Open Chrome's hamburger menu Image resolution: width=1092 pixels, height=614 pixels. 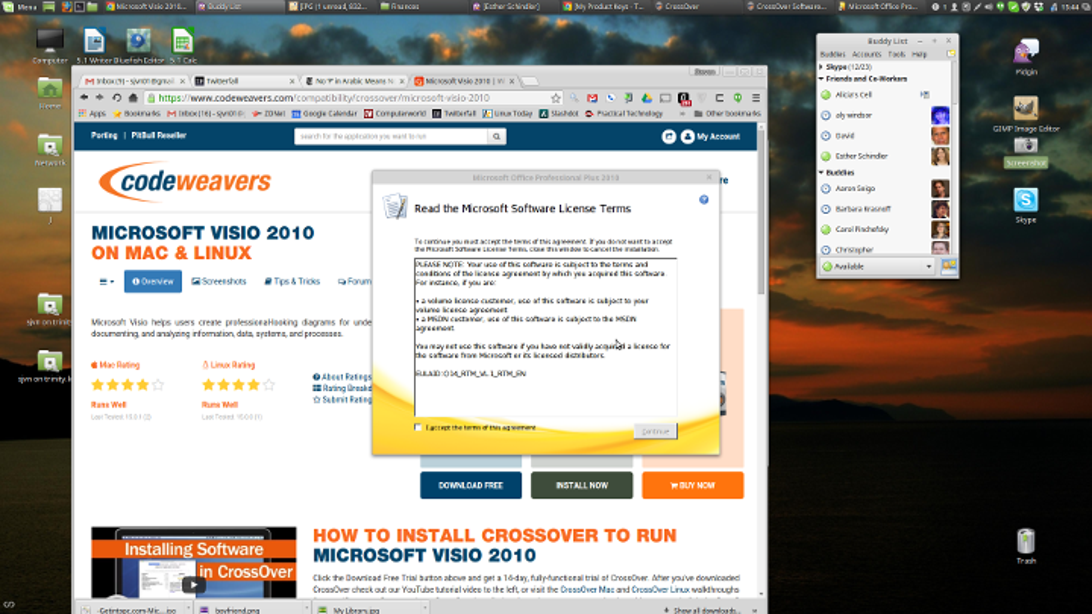[x=756, y=98]
